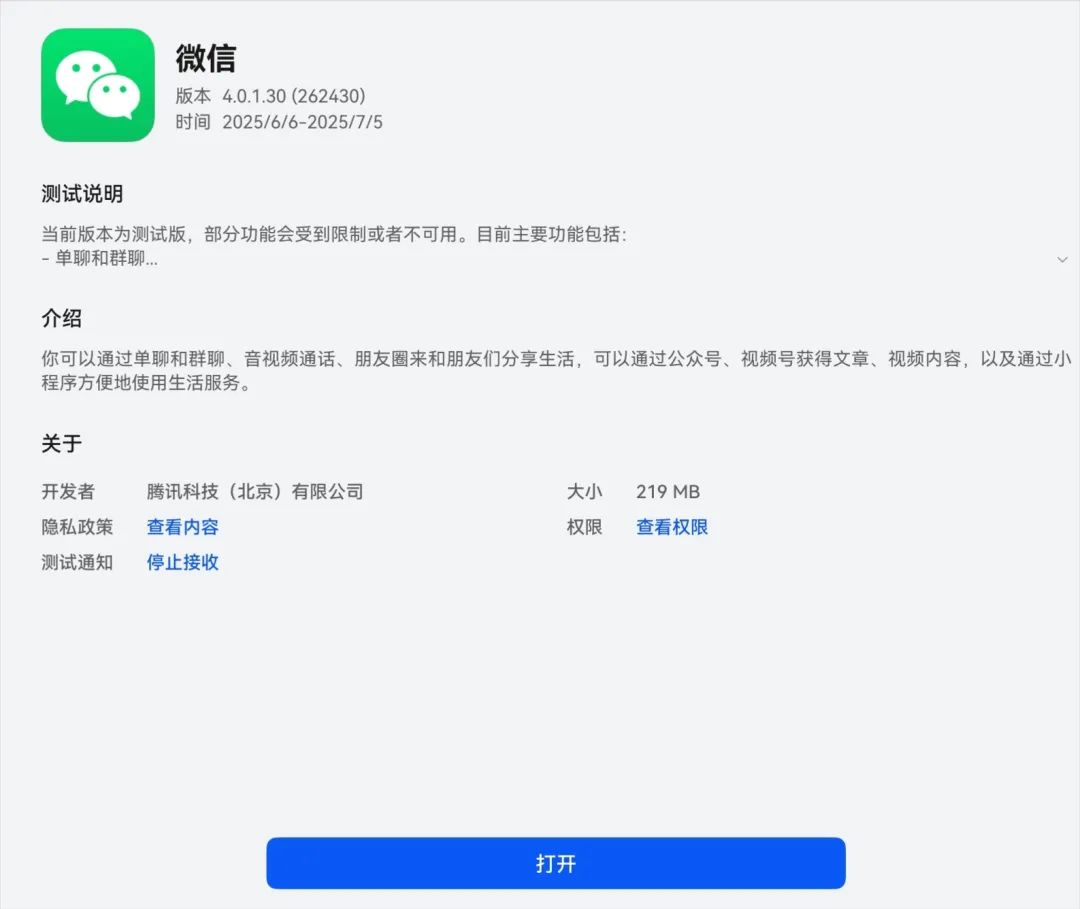Click the introduction paragraph text

[x=556, y=370]
